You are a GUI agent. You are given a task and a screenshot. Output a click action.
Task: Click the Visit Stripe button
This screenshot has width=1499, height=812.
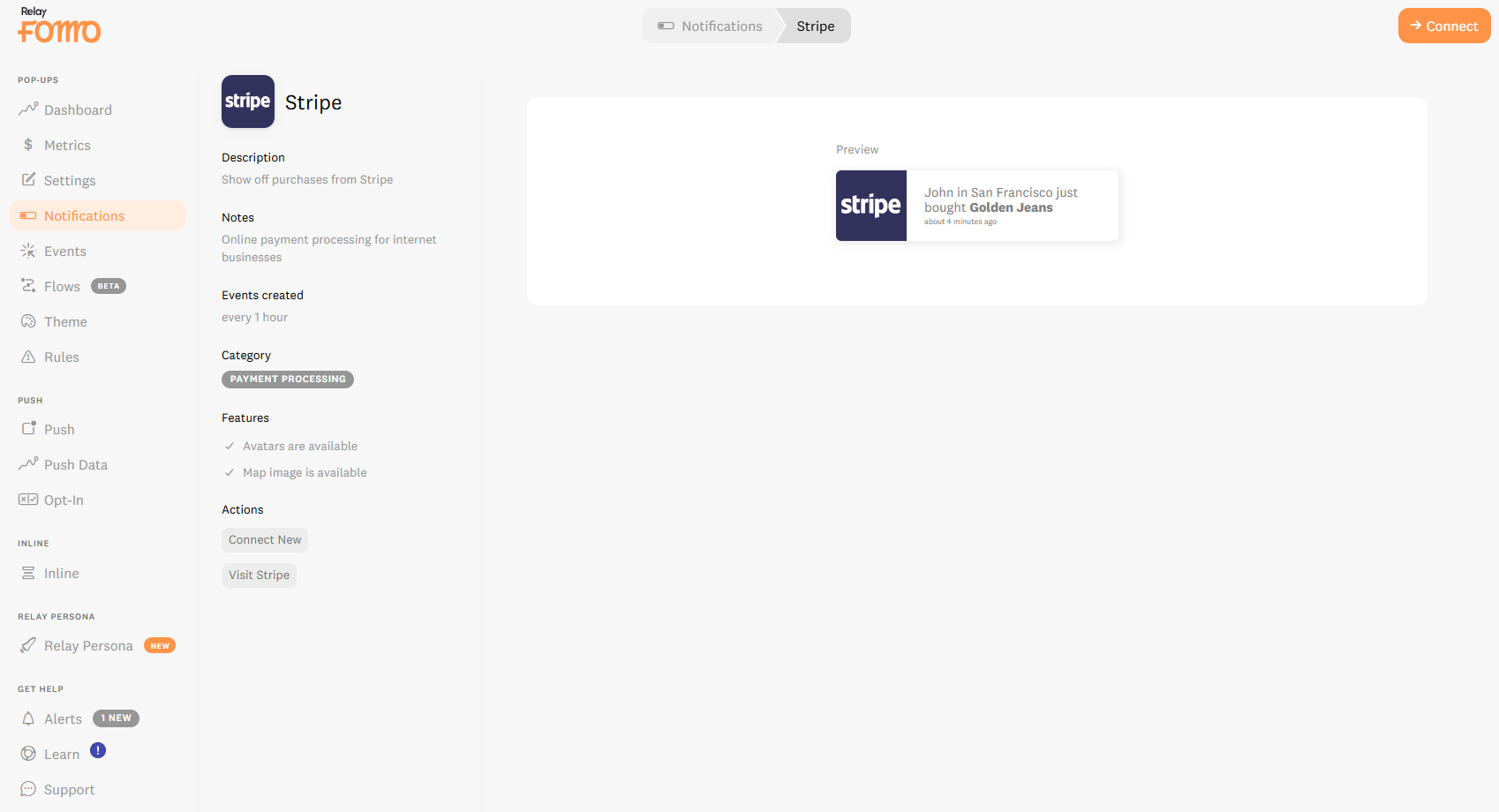pyautogui.click(x=259, y=575)
